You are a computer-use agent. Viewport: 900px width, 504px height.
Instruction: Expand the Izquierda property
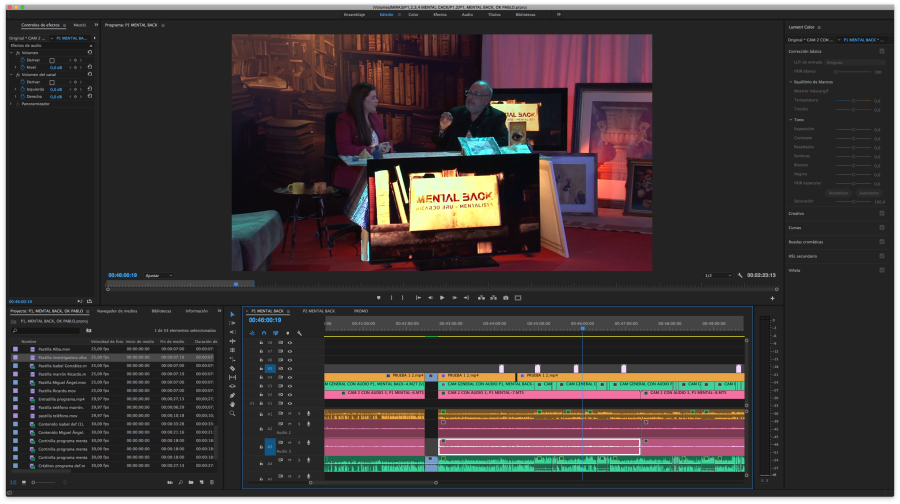[15, 89]
